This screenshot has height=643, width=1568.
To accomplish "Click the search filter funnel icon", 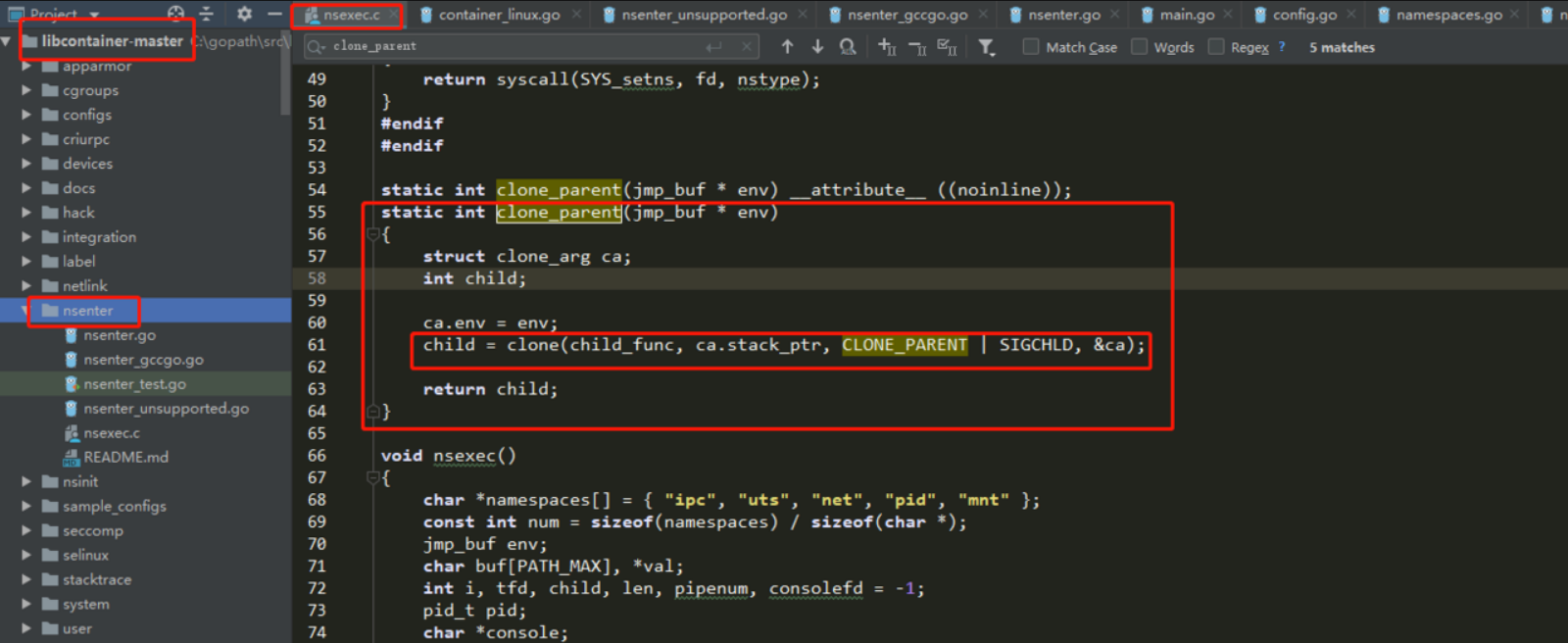I will pyautogui.click(x=986, y=47).
